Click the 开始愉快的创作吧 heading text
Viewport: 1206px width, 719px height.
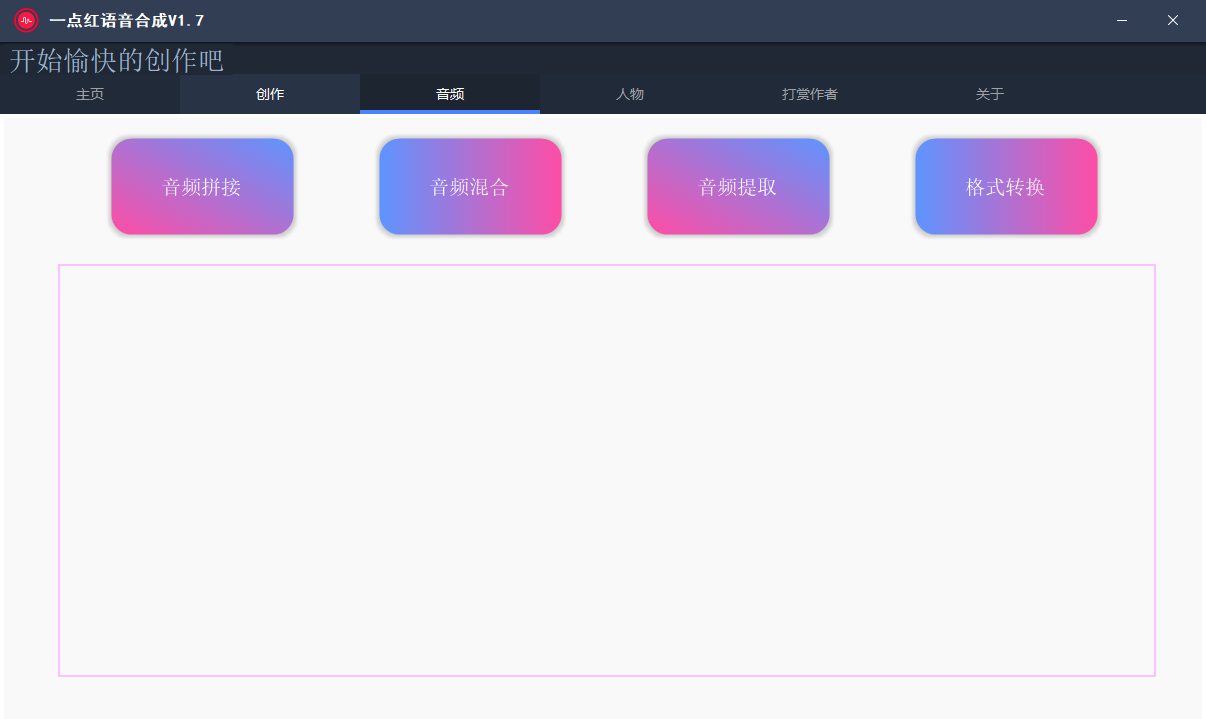(117, 60)
